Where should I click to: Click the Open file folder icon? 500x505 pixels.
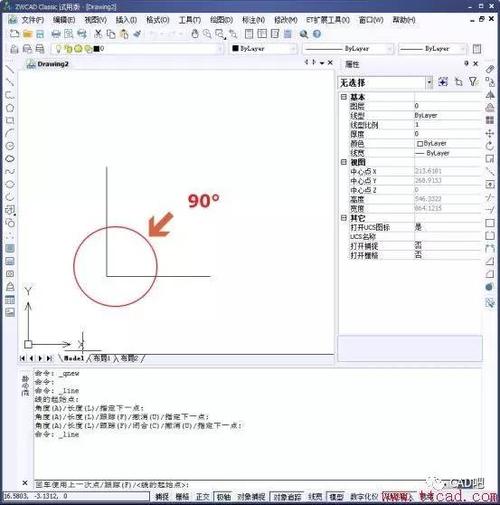pyautogui.click(x=27, y=34)
